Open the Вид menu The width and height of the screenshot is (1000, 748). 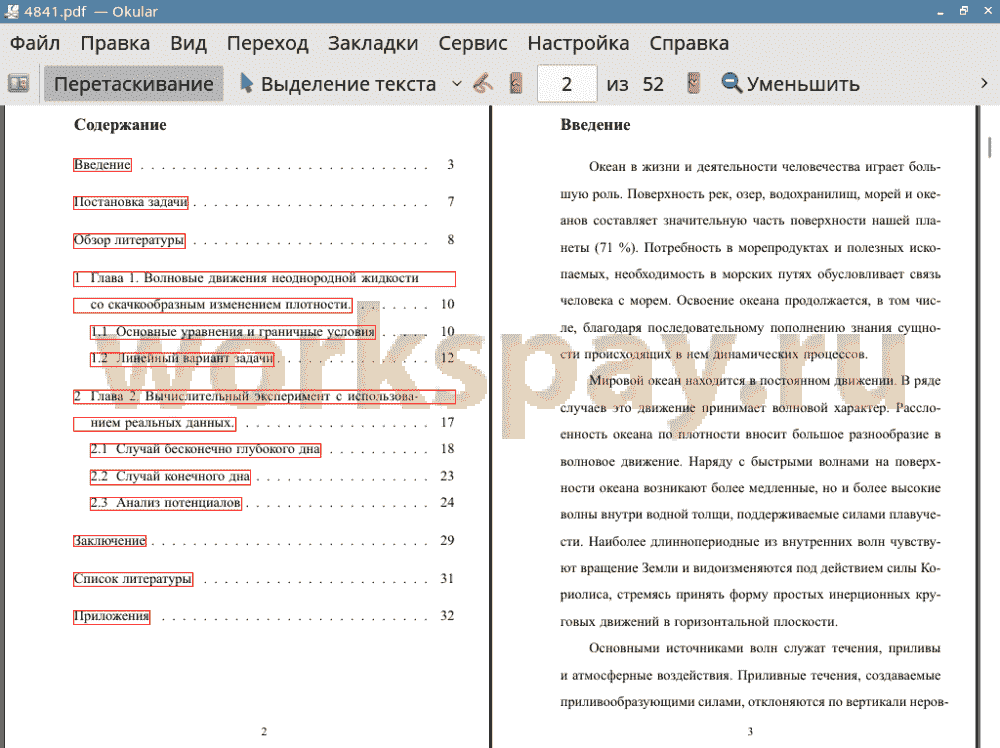click(188, 43)
